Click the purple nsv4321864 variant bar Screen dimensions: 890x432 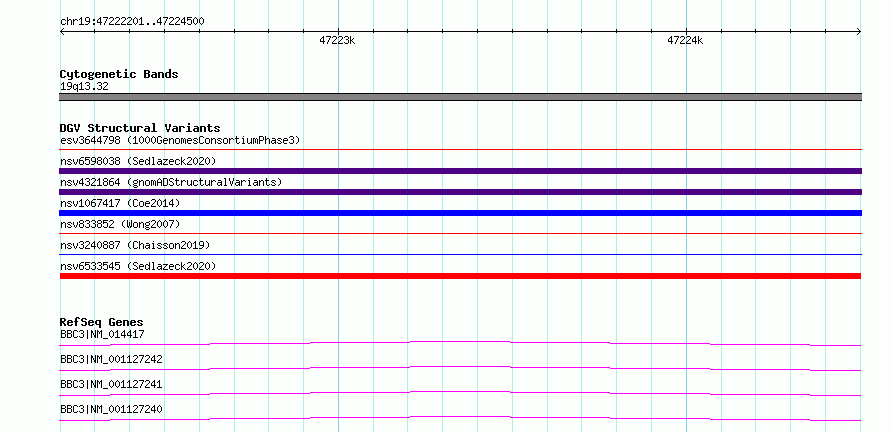(460, 192)
